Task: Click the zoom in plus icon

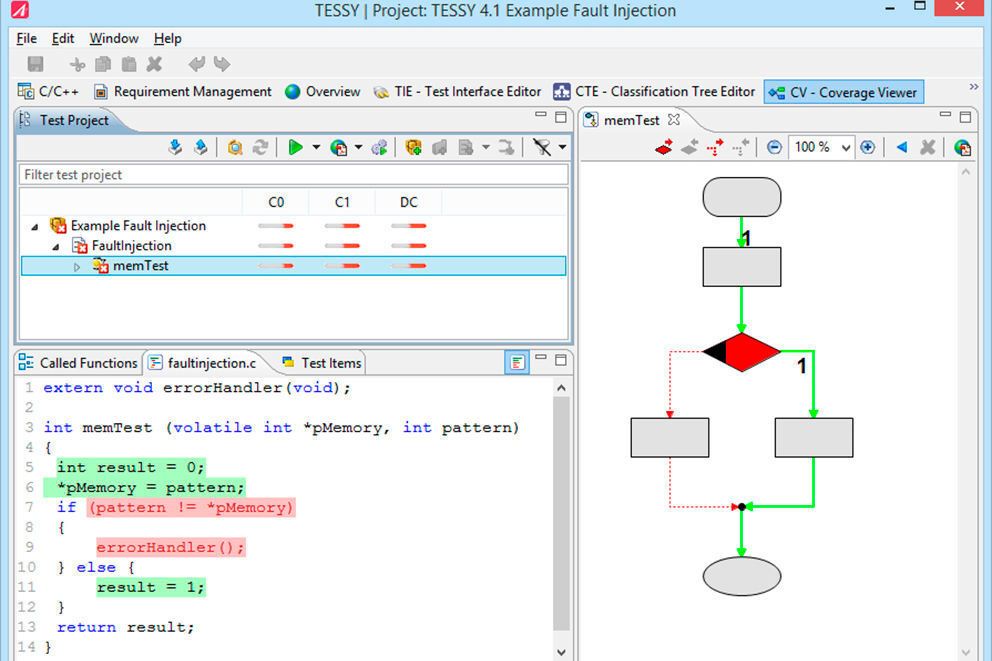Action: 867,148
